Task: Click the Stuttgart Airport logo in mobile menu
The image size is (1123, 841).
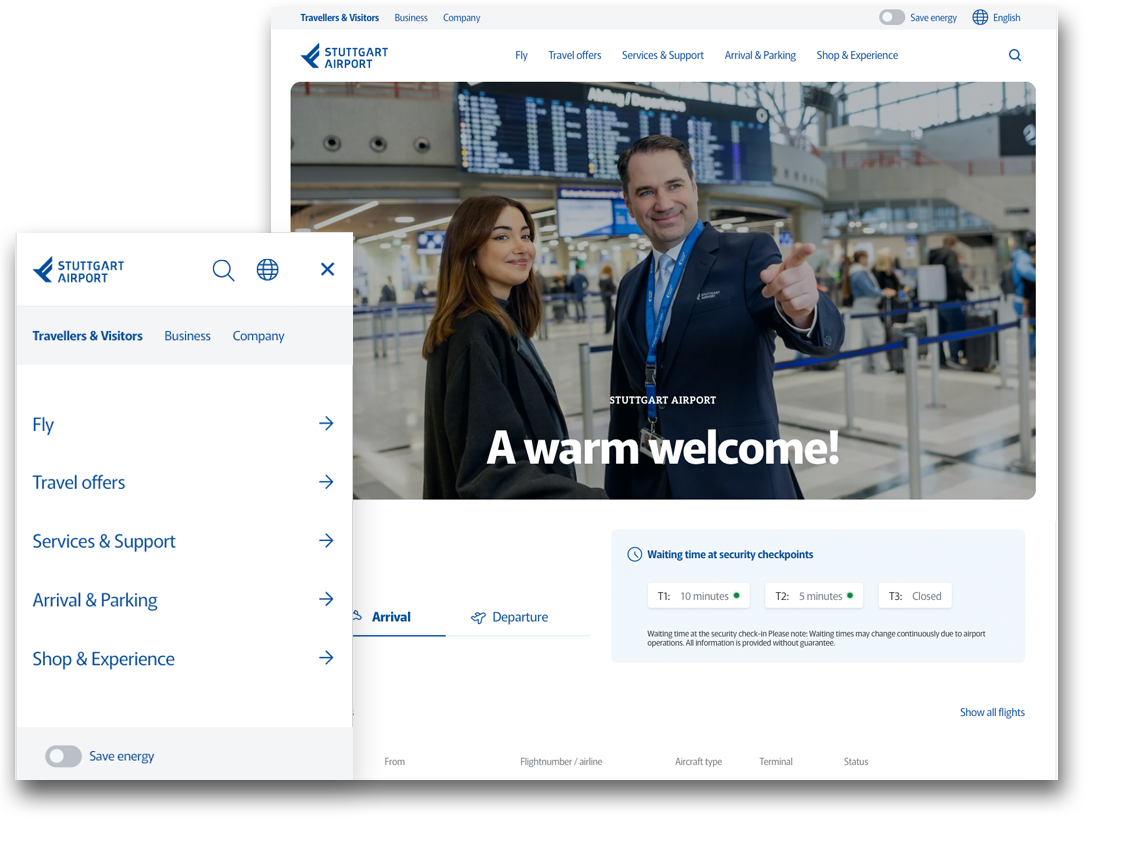Action: [79, 271]
